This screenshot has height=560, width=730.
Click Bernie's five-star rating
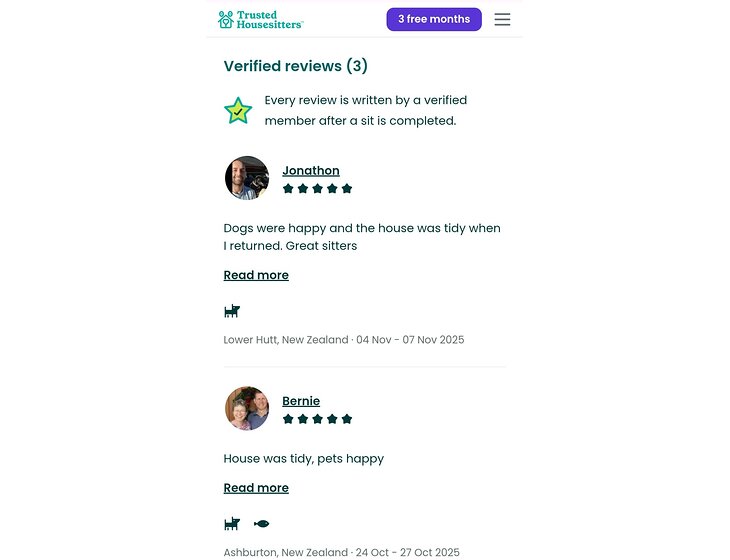point(317,419)
